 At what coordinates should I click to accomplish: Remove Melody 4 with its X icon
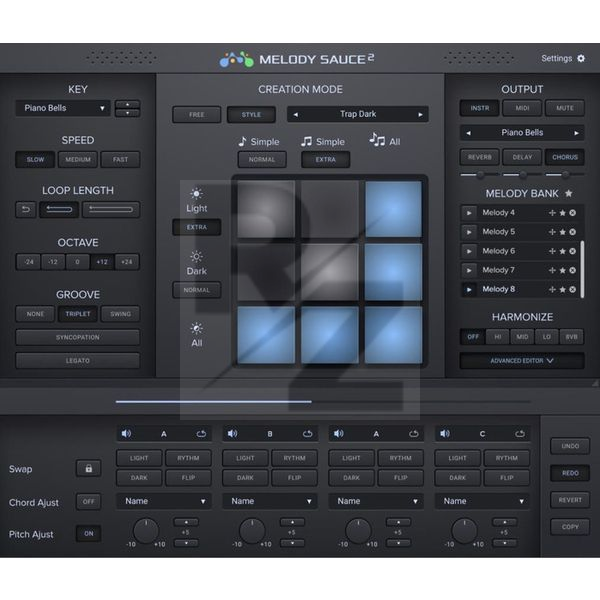point(572,213)
